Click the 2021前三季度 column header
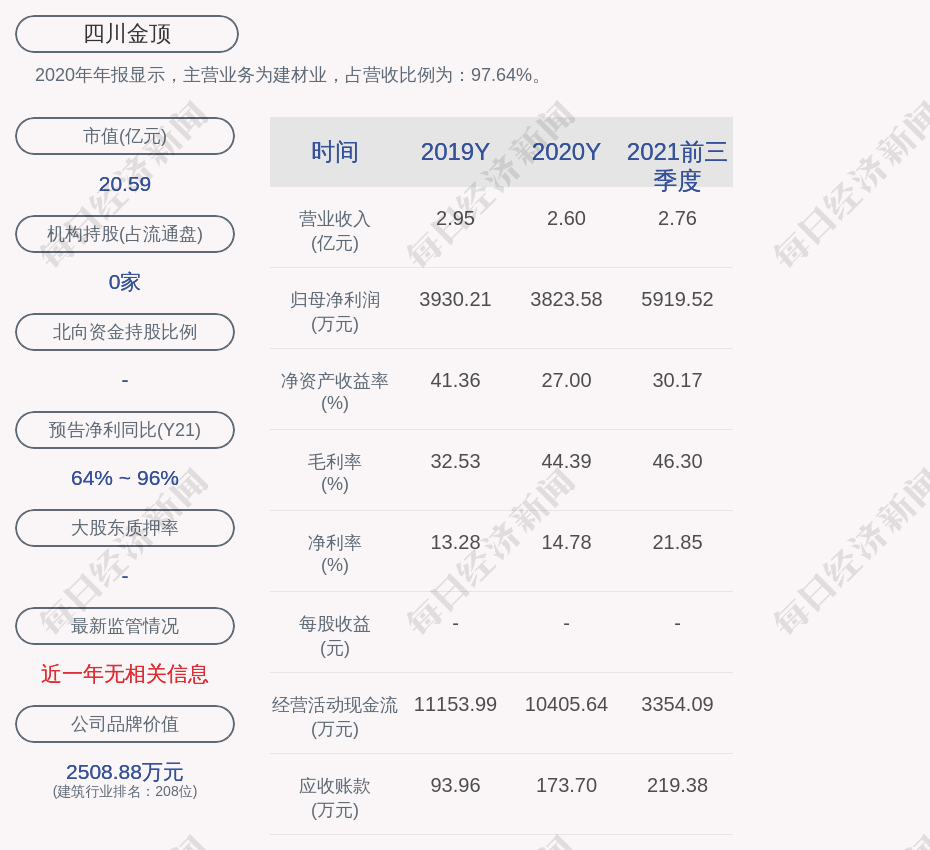 coord(677,165)
